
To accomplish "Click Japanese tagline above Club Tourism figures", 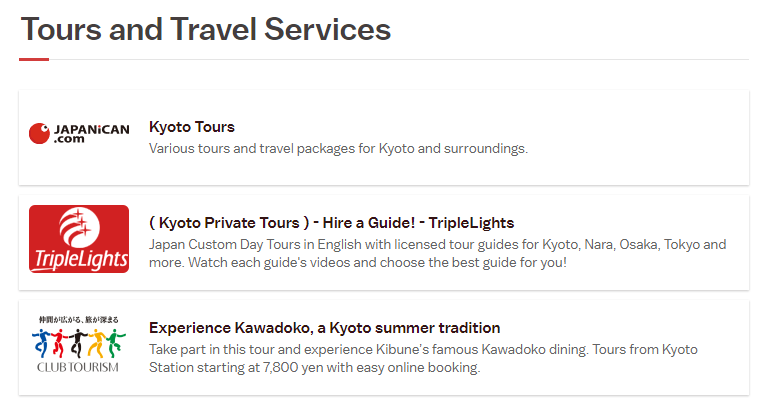I will click(x=78, y=320).
